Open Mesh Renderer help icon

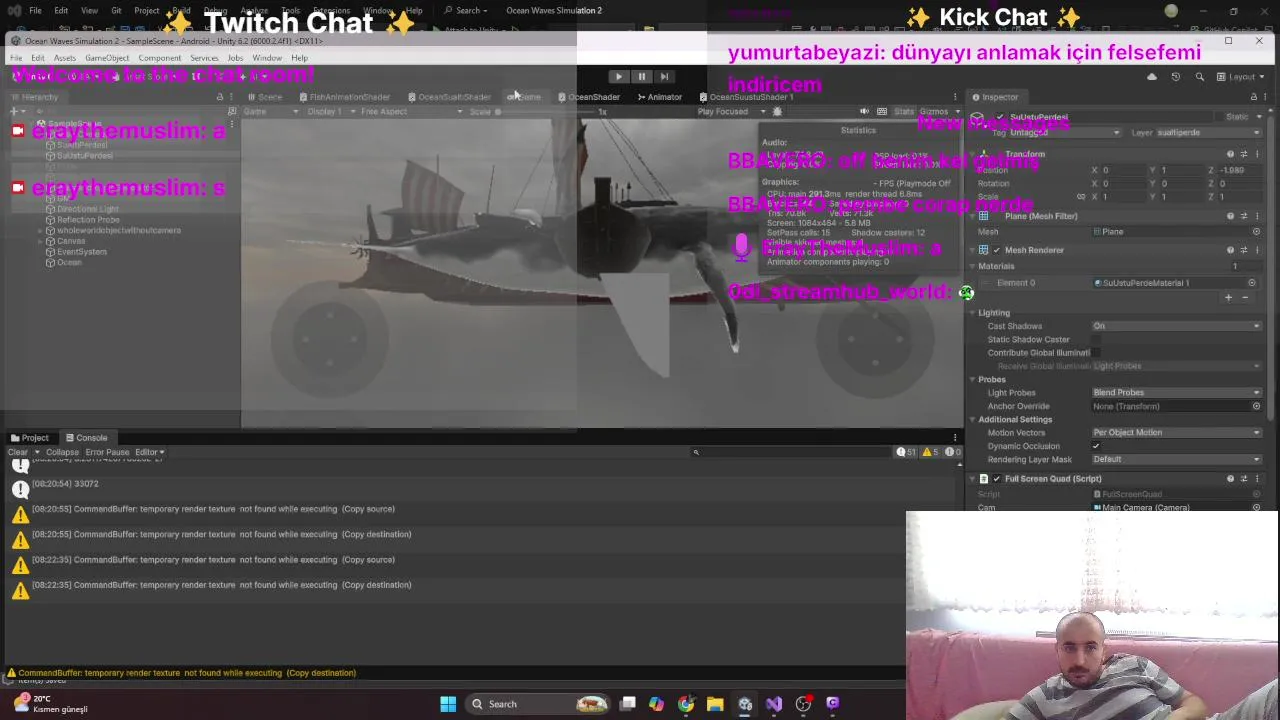pyautogui.click(x=1231, y=250)
